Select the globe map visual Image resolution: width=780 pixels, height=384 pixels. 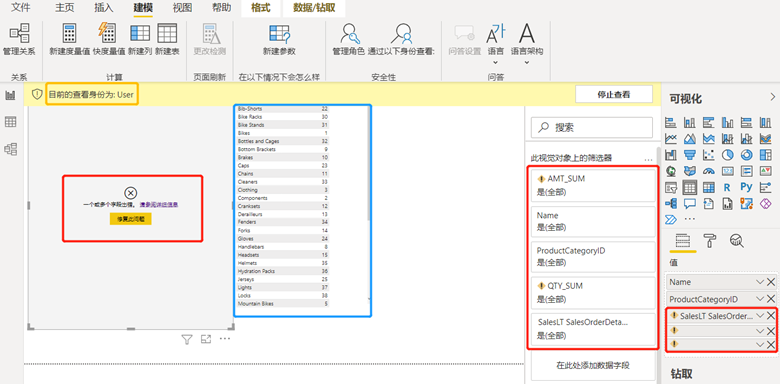click(671, 171)
